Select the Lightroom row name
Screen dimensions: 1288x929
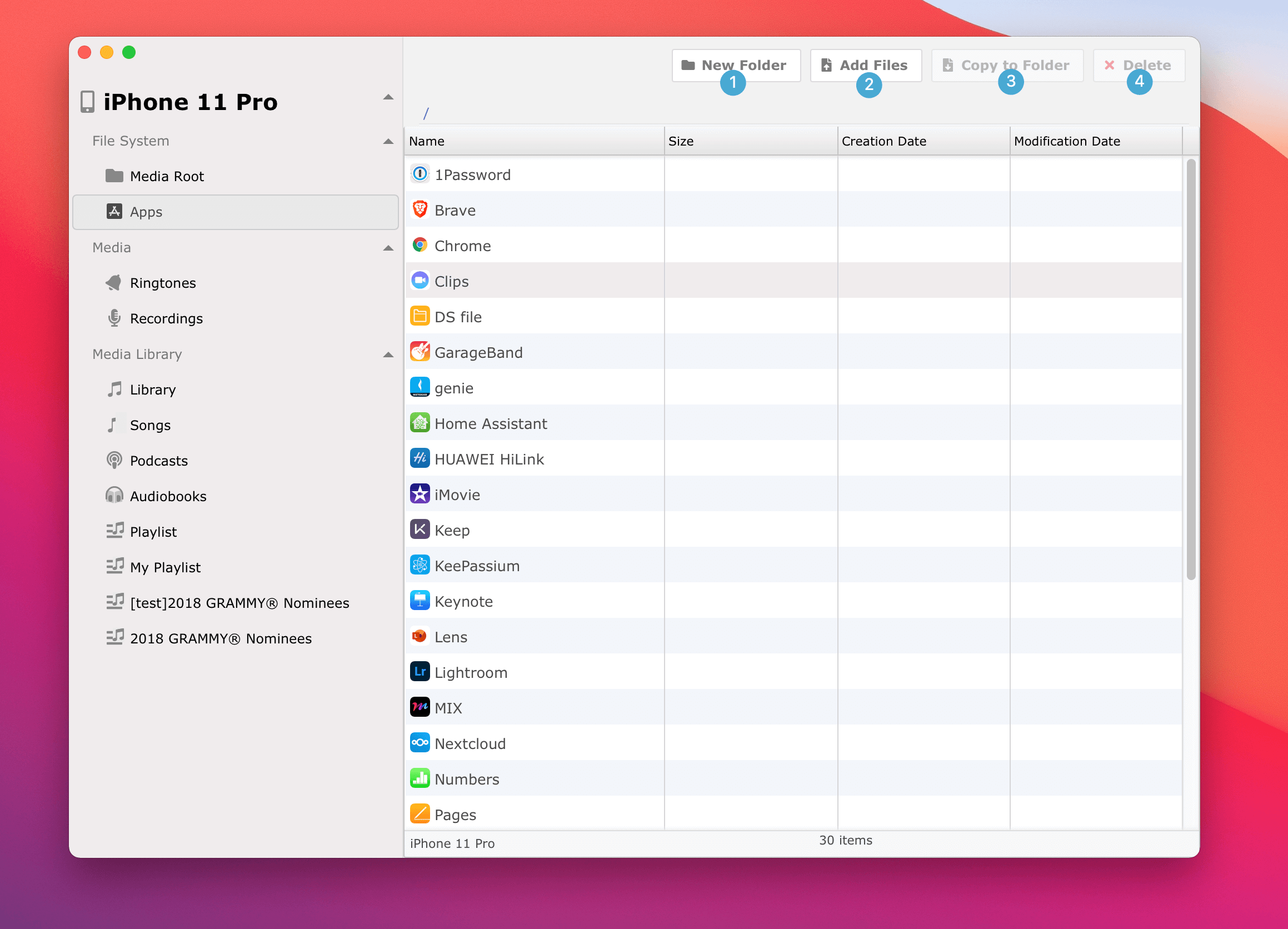pyautogui.click(x=471, y=672)
